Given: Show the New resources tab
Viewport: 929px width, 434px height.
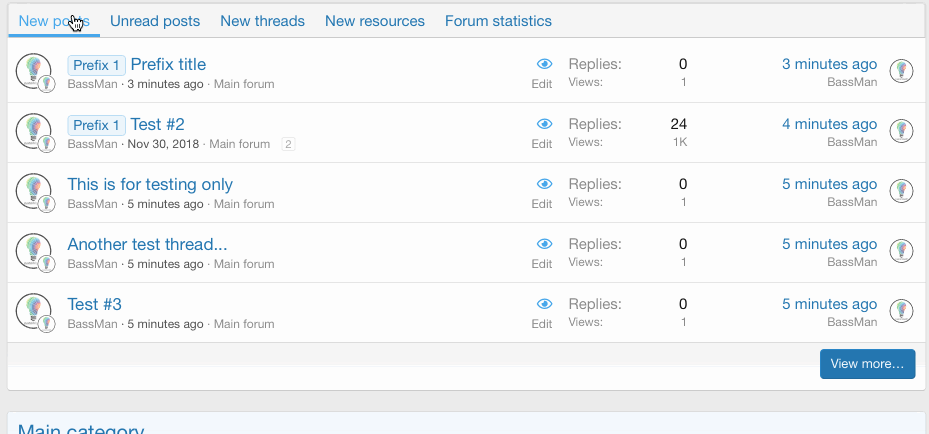Looking at the screenshot, I should tap(375, 21).
